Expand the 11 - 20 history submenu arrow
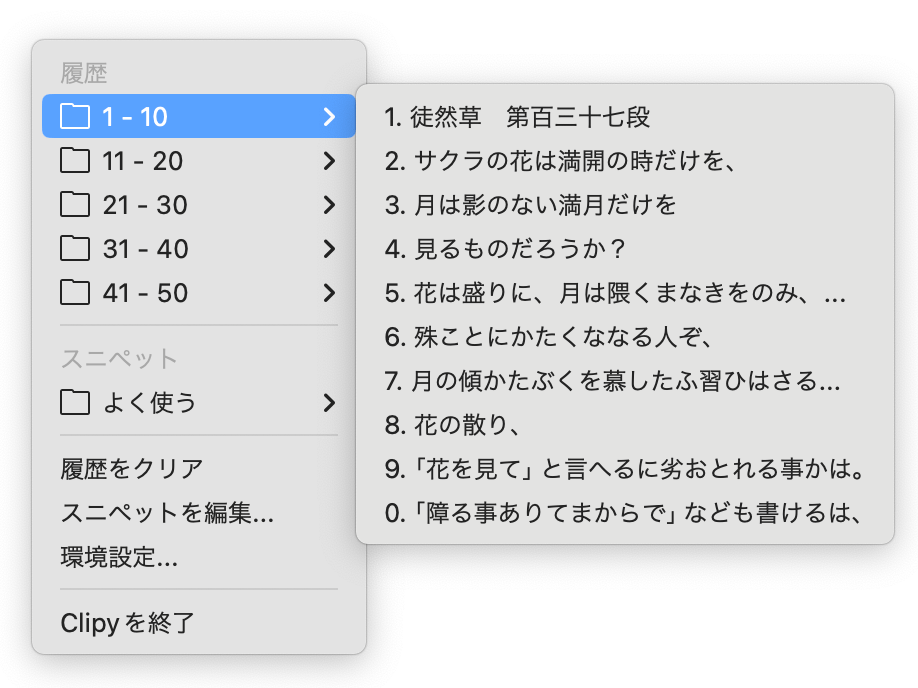 click(x=329, y=161)
